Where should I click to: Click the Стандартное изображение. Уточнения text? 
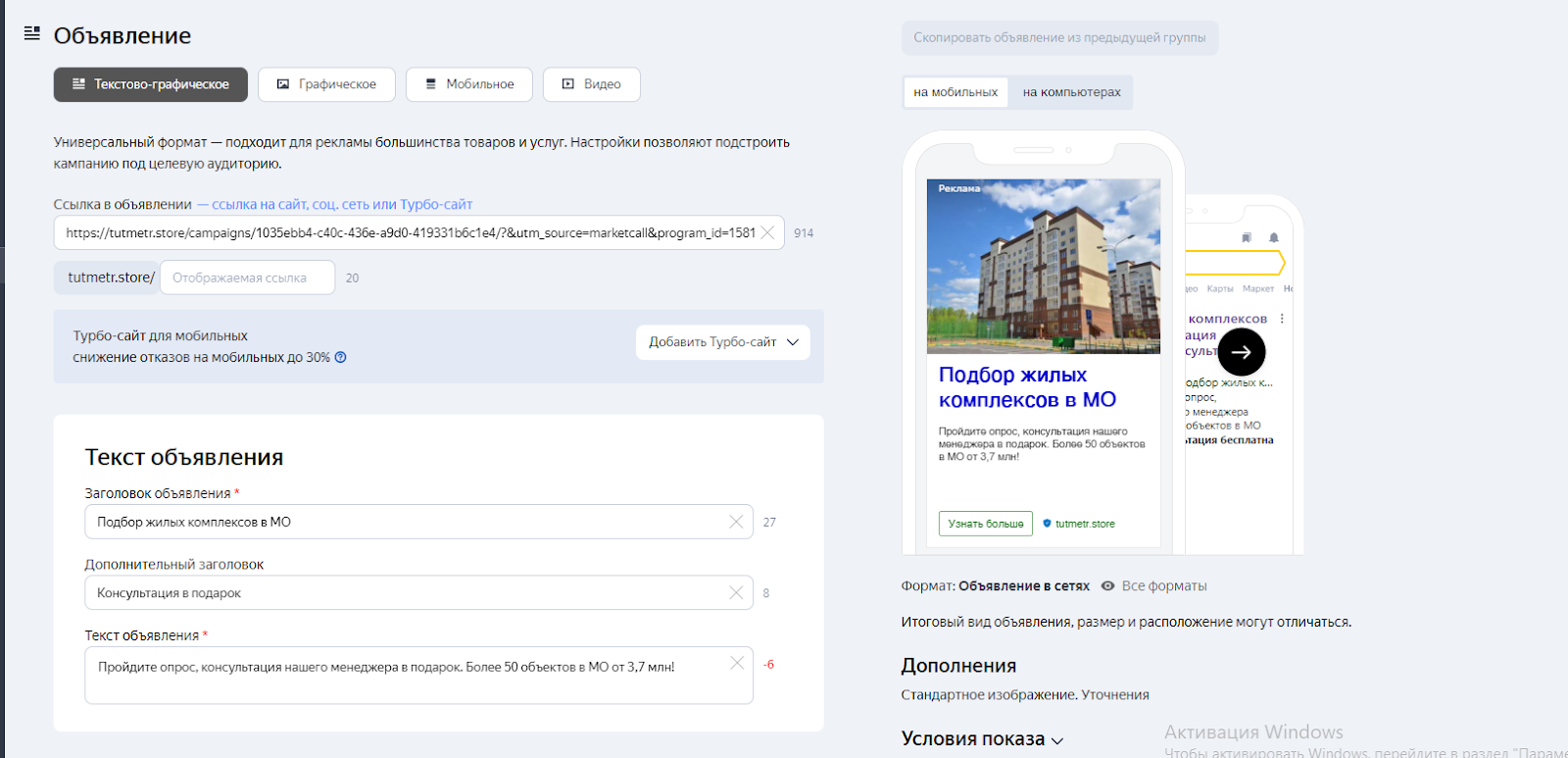1025,694
